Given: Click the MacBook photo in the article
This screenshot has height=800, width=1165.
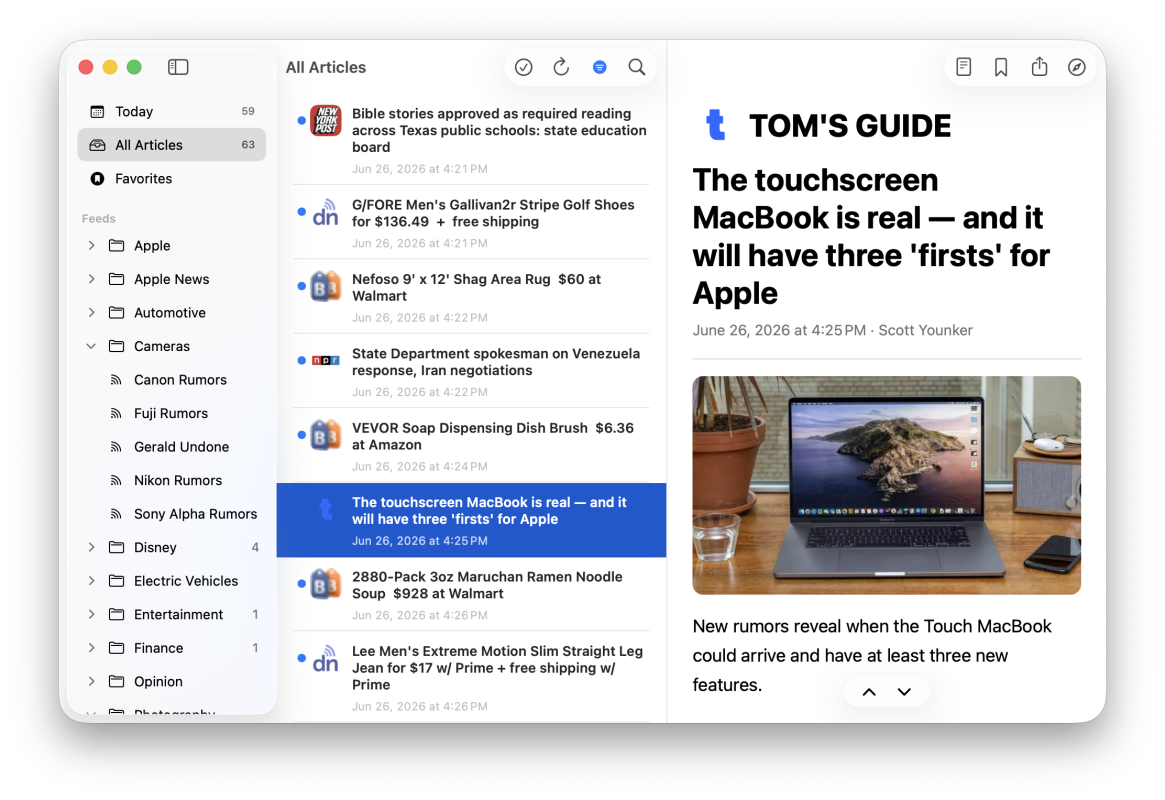Looking at the screenshot, I should coord(886,485).
